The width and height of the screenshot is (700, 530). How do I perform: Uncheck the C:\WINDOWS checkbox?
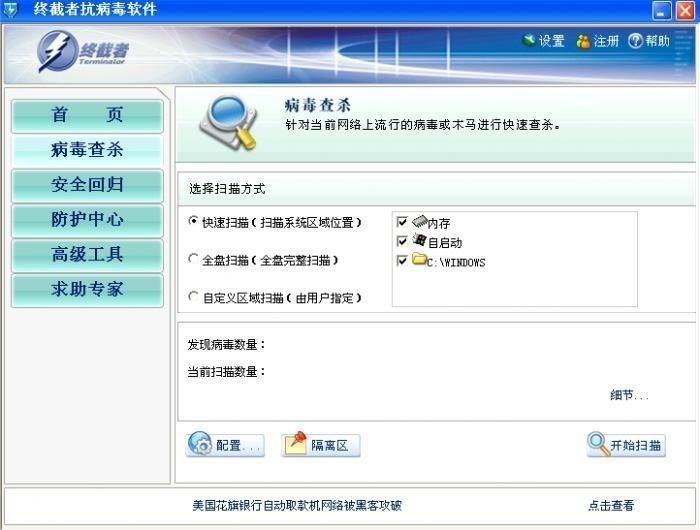pyautogui.click(x=402, y=260)
